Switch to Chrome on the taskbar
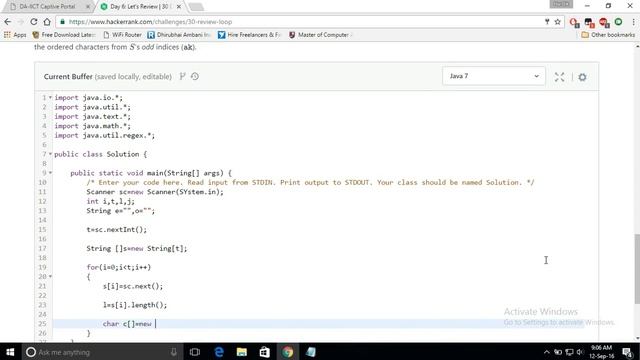Viewport: 640px width, 360px height. coord(288,352)
